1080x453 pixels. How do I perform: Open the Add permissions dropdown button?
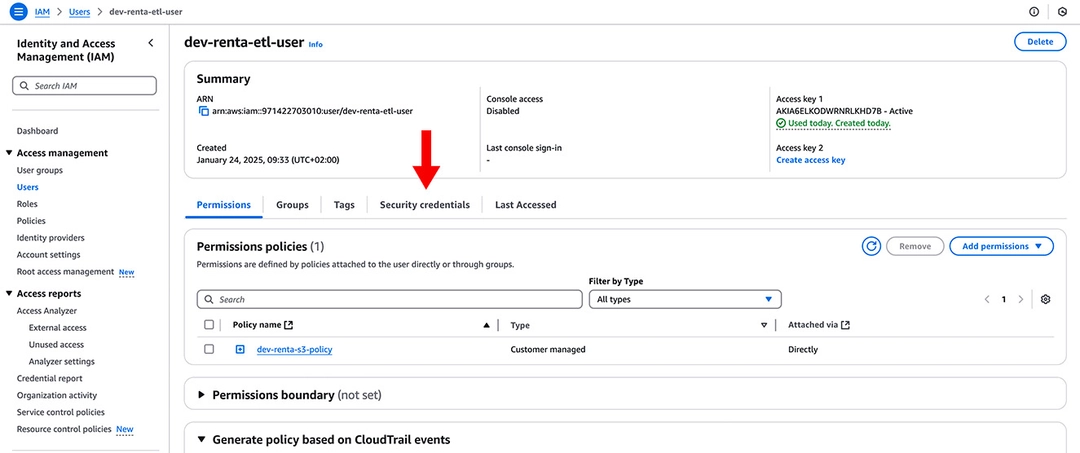(1001, 246)
